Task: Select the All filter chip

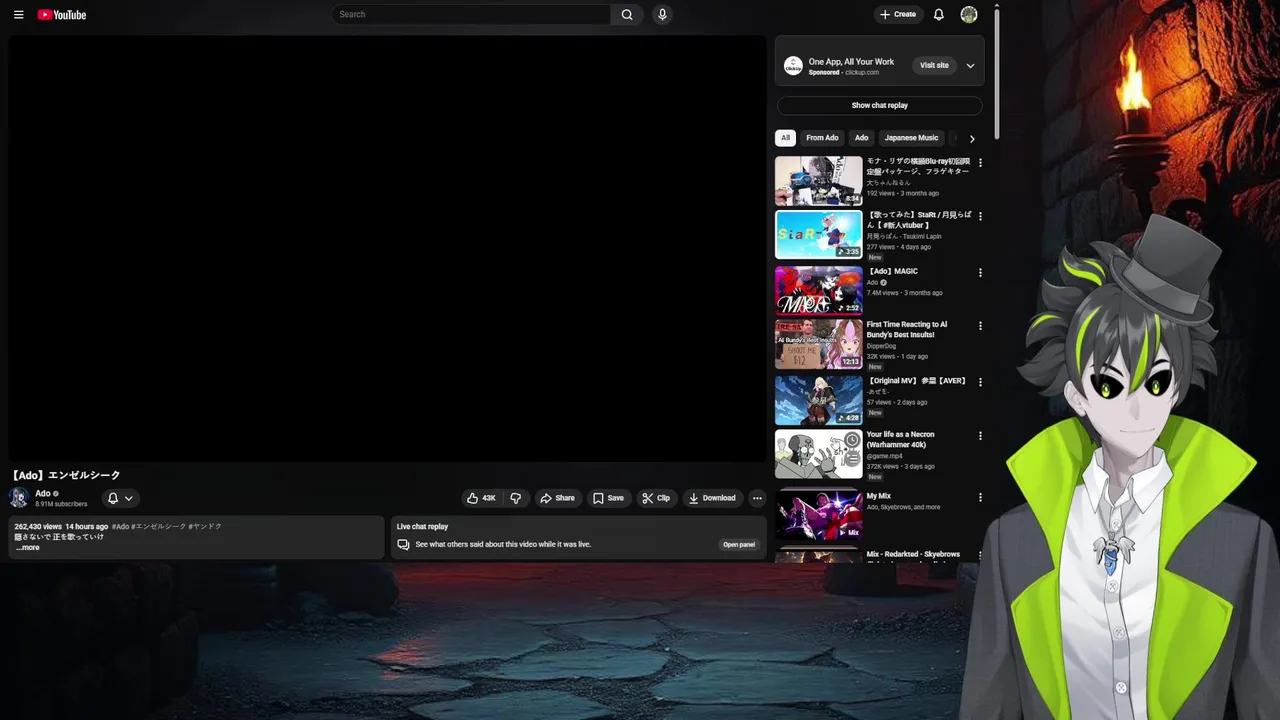Action: coord(785,138)
